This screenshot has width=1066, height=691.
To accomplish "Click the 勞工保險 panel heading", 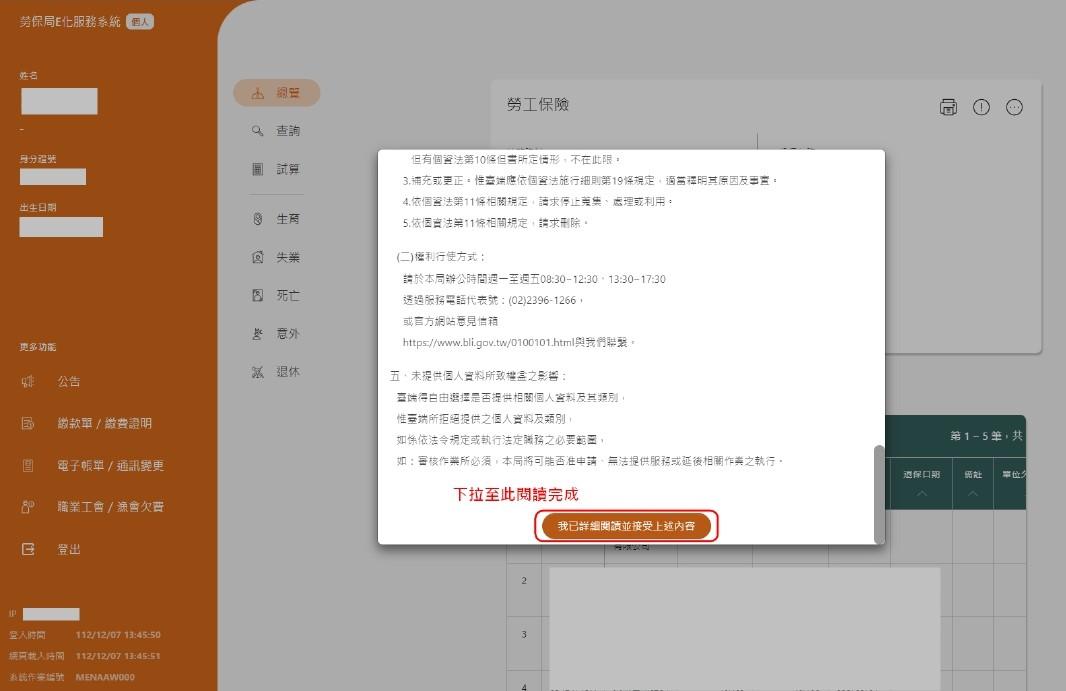I will point(538,104).
